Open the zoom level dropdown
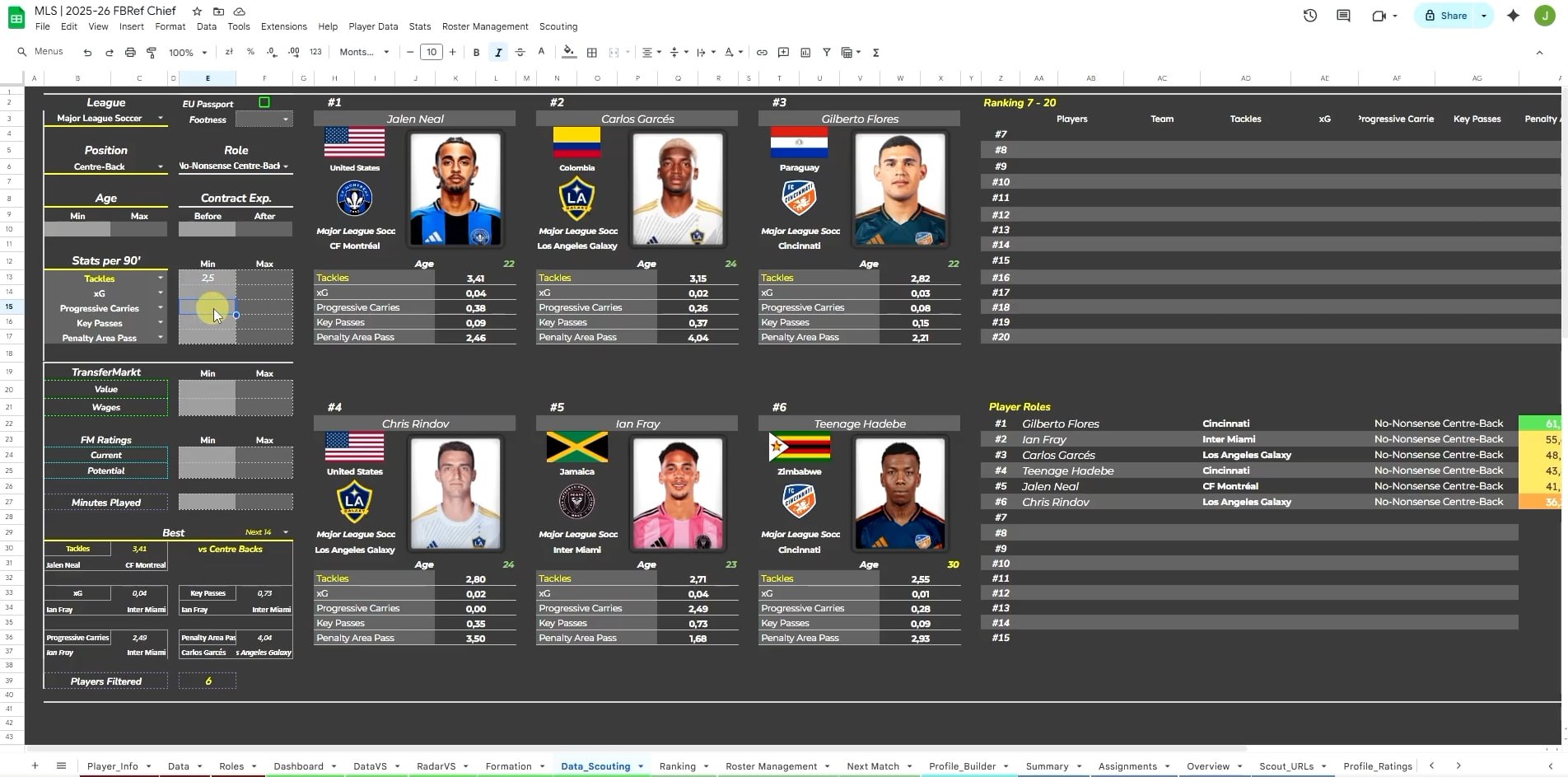Screen dimensions: 1568x777 (186, 52)
